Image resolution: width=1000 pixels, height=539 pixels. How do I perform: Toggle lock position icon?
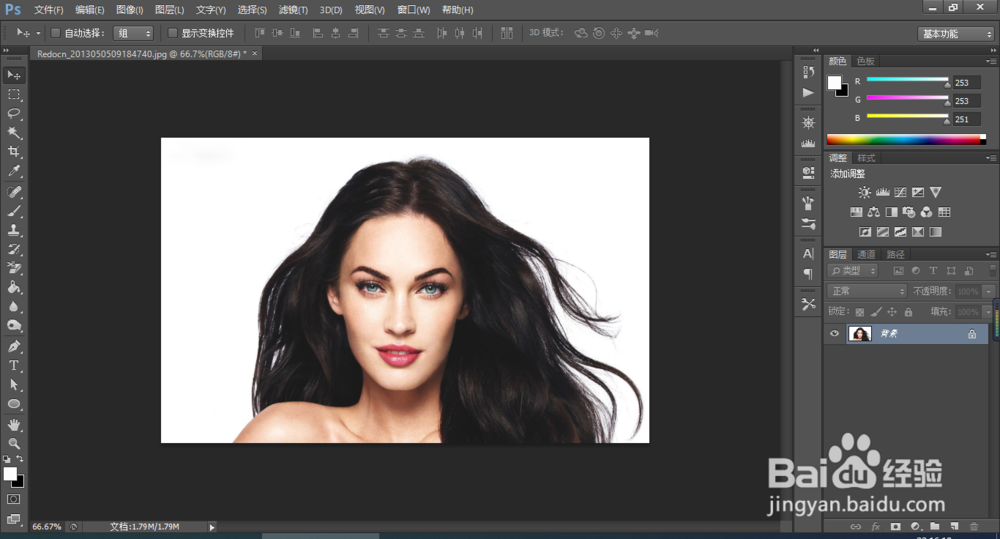tap(892, 312)
